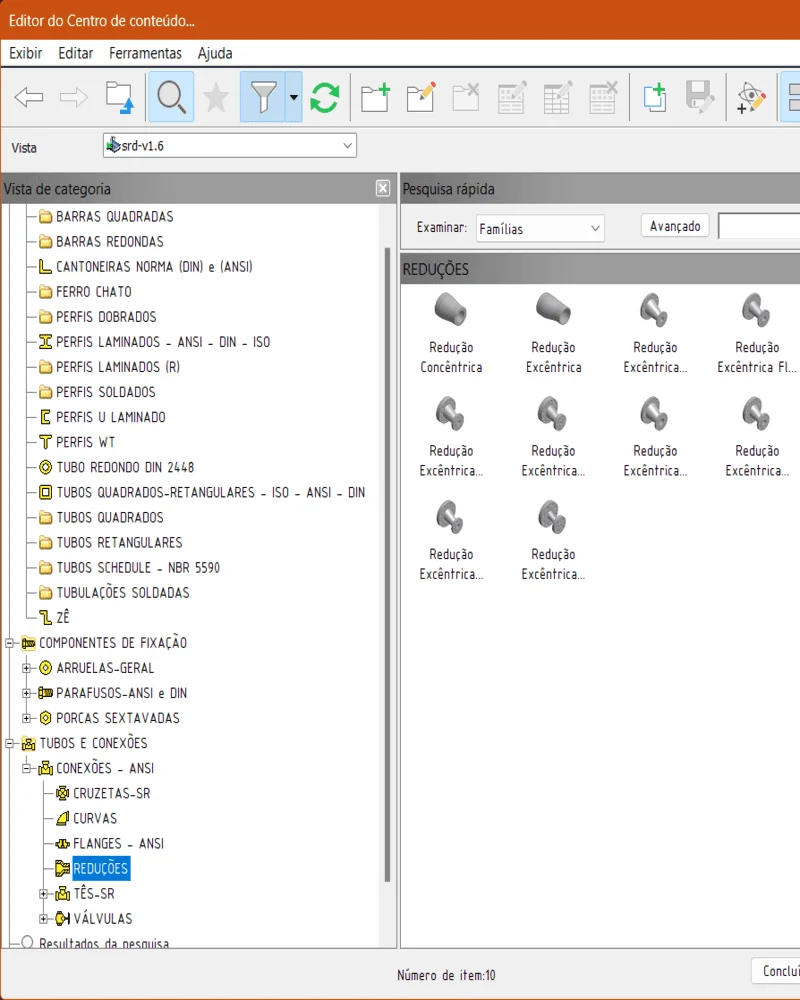800x1000 pixels.
Task: Open the srd-v1.6 Vista dropdown
Action: point(348,146)
